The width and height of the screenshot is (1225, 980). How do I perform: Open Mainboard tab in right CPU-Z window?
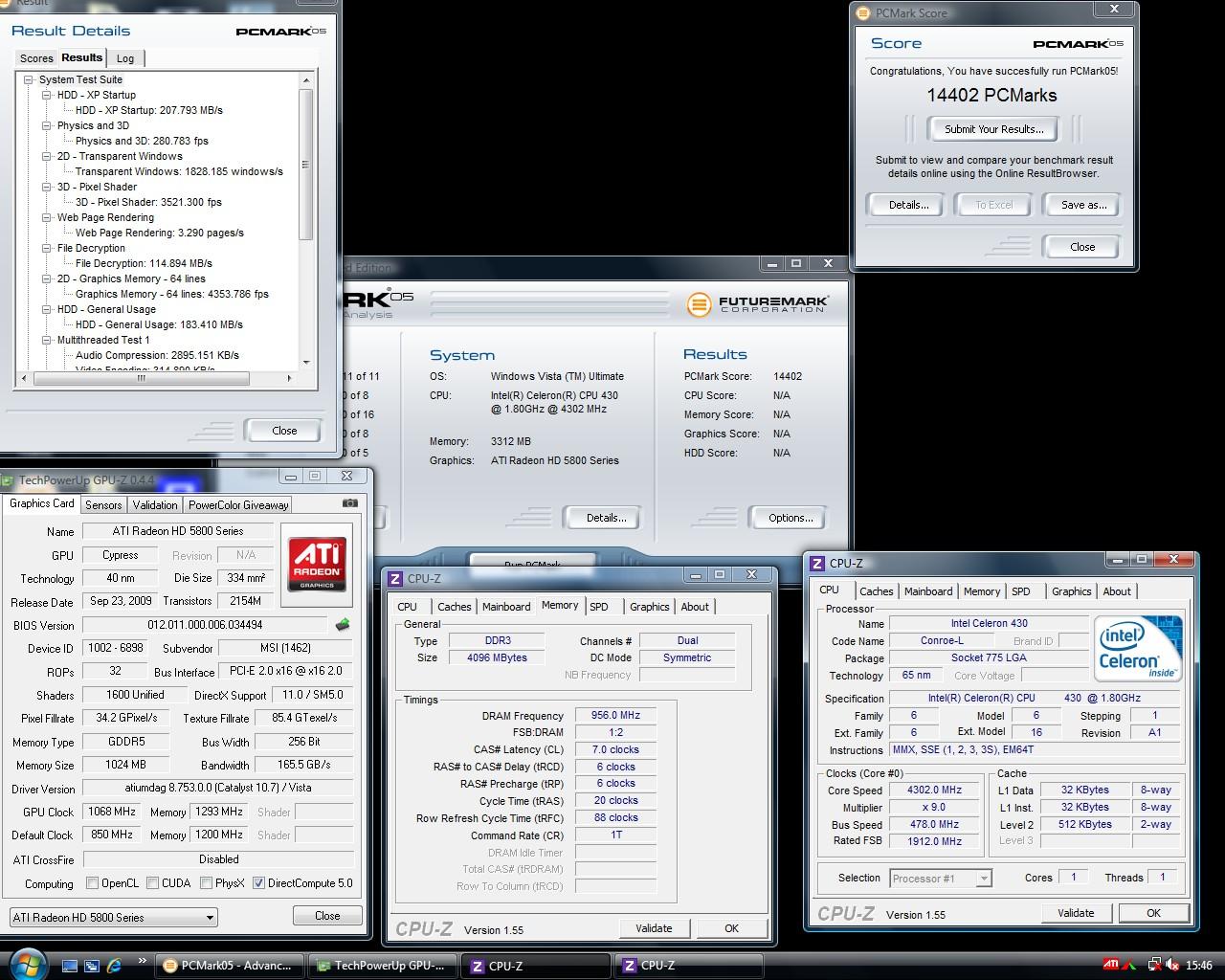point(928,591)
